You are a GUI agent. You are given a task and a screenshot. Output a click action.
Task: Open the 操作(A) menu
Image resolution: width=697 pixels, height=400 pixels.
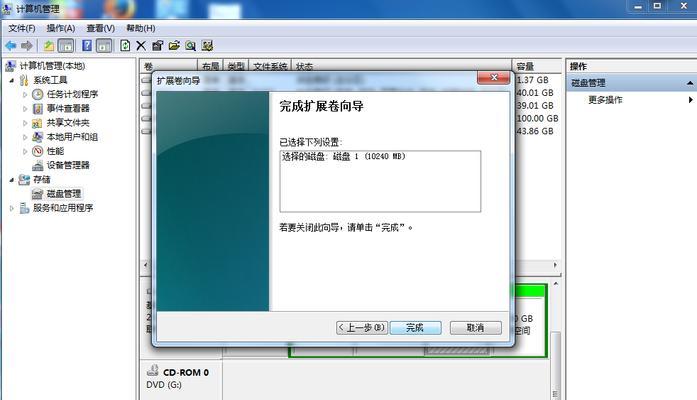tap(61, 28)
